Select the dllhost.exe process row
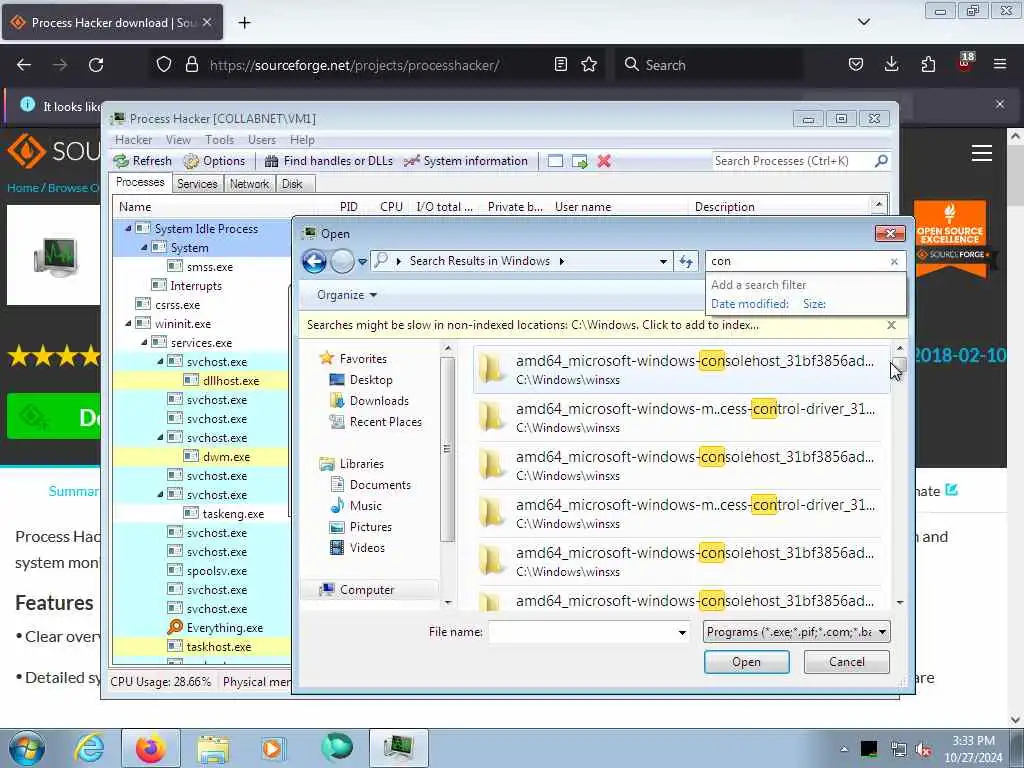Screen dimensions: 1024x768 click(200, 381)
